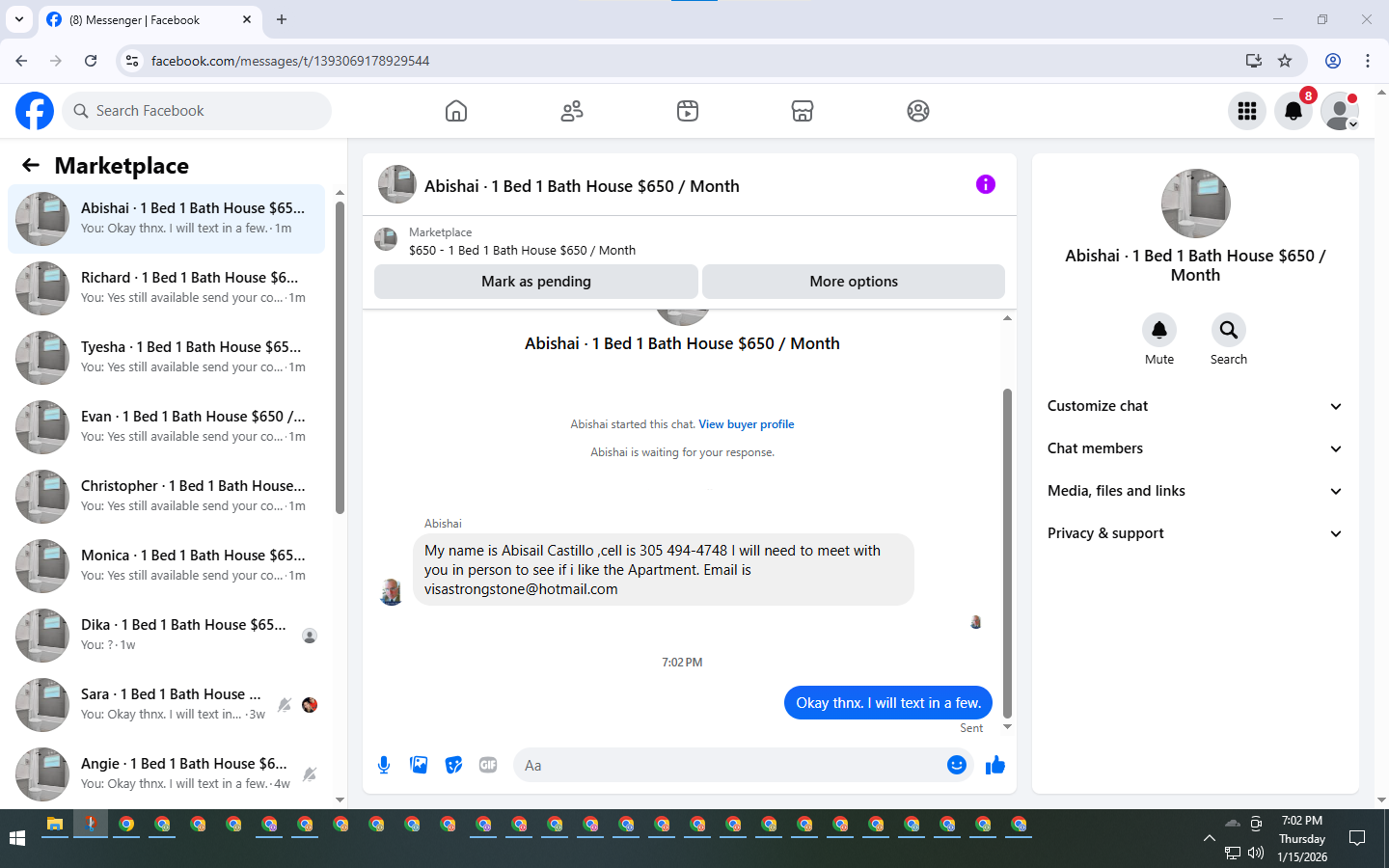This screenshot has width=1389, height=868.
Task: Click the back arrow next to Marketplace
Action: pyautogui.click(x=31, y=165)
